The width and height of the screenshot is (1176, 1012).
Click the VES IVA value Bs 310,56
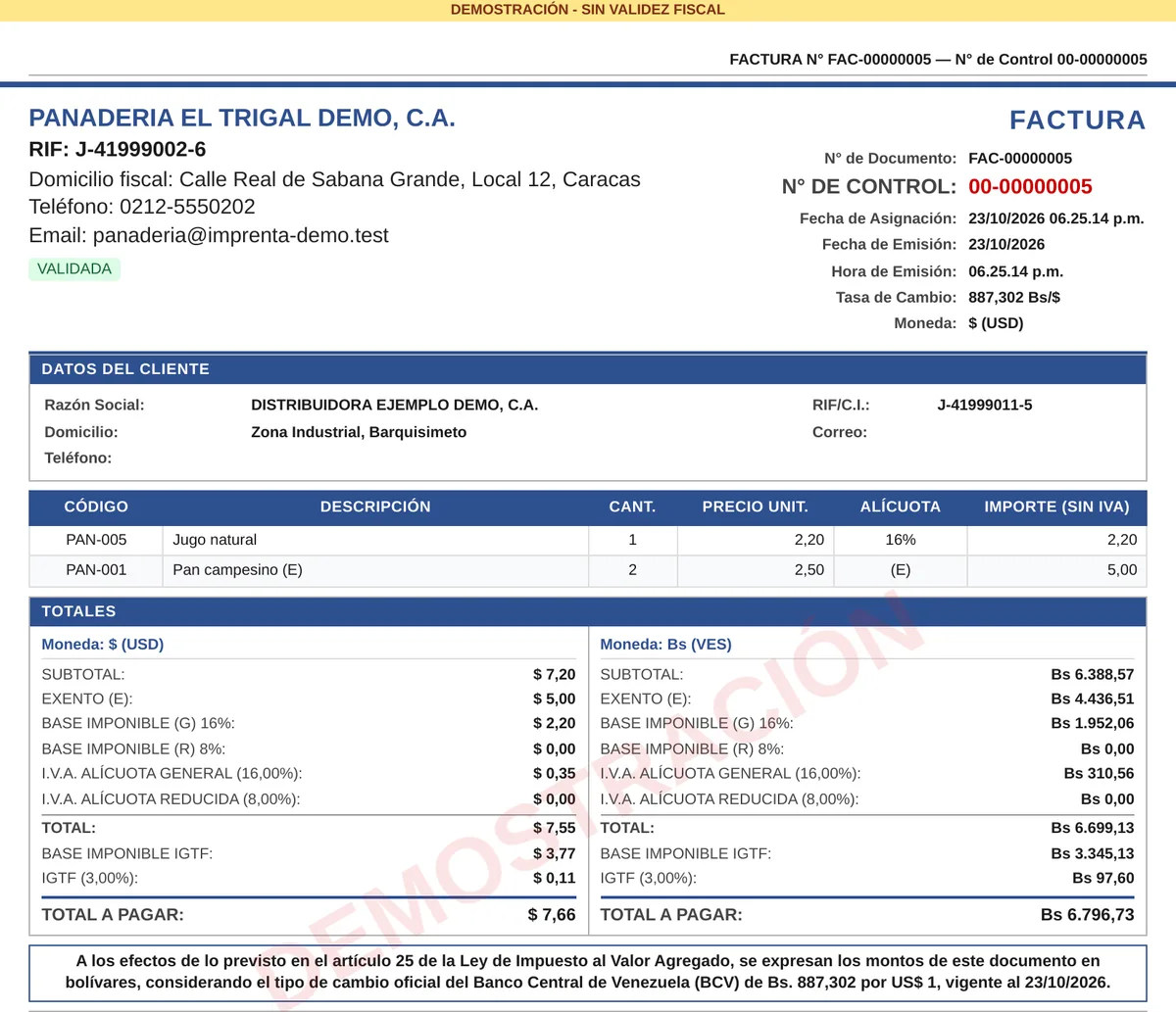(1100, 774)
